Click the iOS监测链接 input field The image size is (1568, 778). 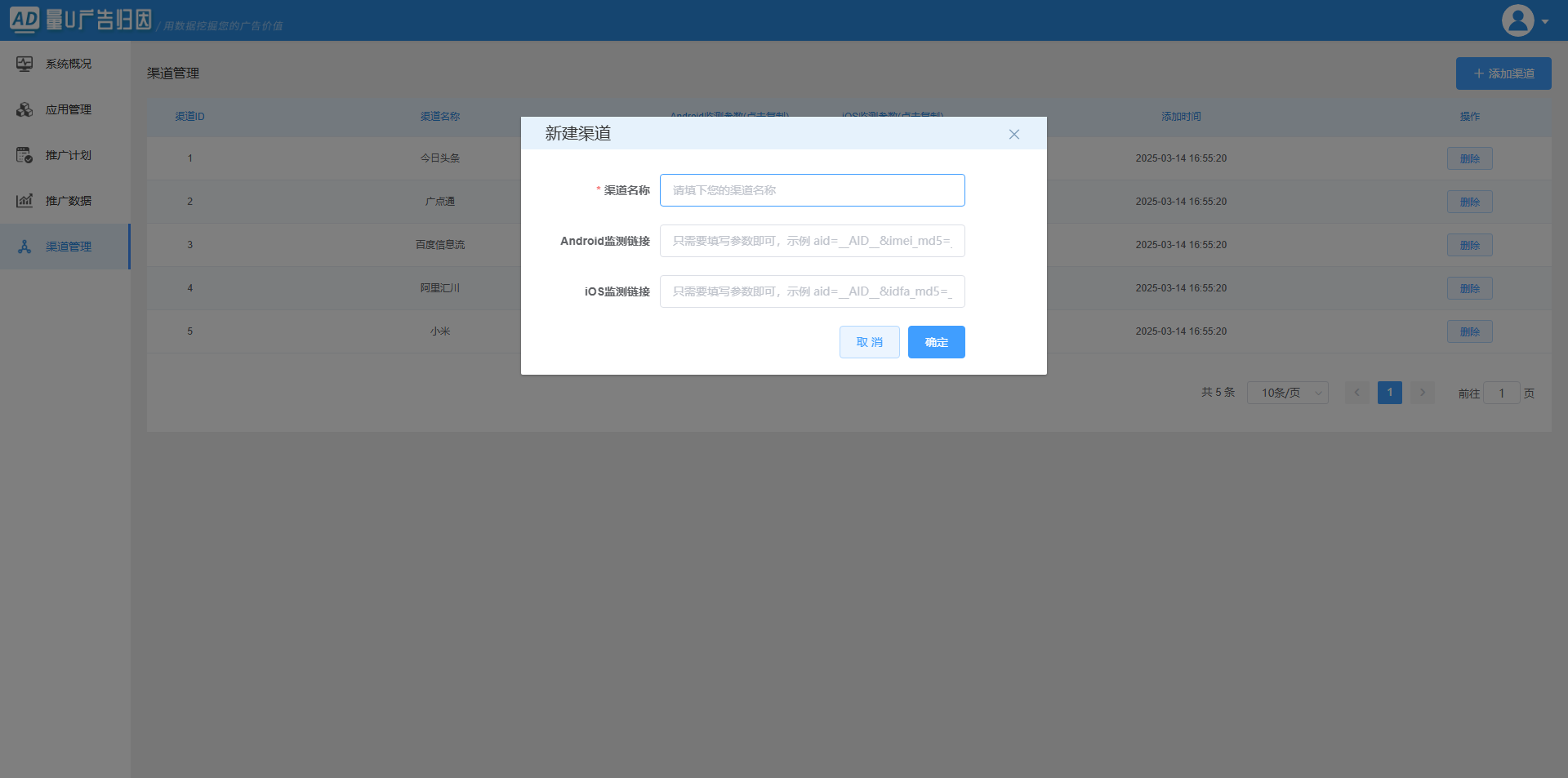pyautogui.click(x=813, y=291)
